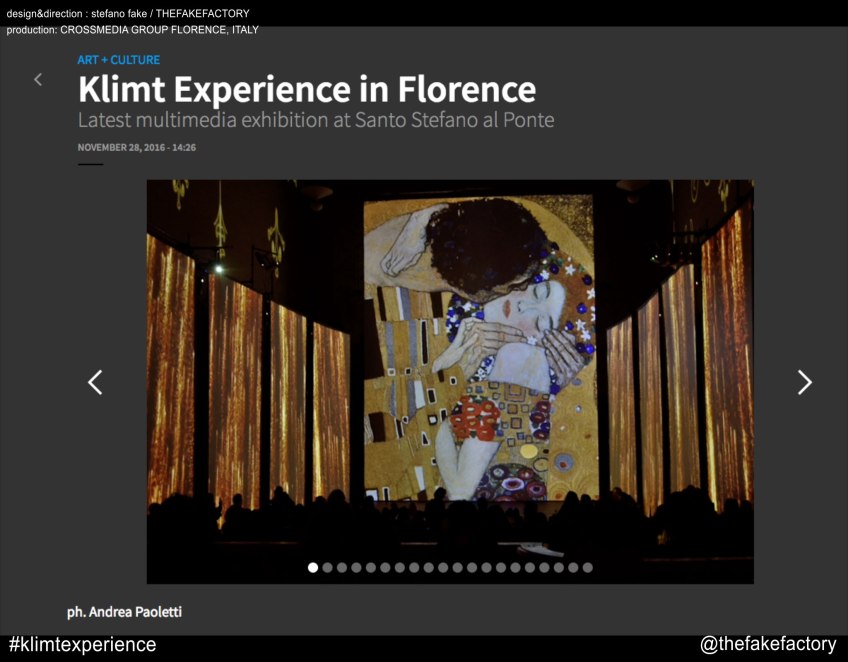
Task: Click the Klimt Experience in Florence headline
Action: point(306,89)
